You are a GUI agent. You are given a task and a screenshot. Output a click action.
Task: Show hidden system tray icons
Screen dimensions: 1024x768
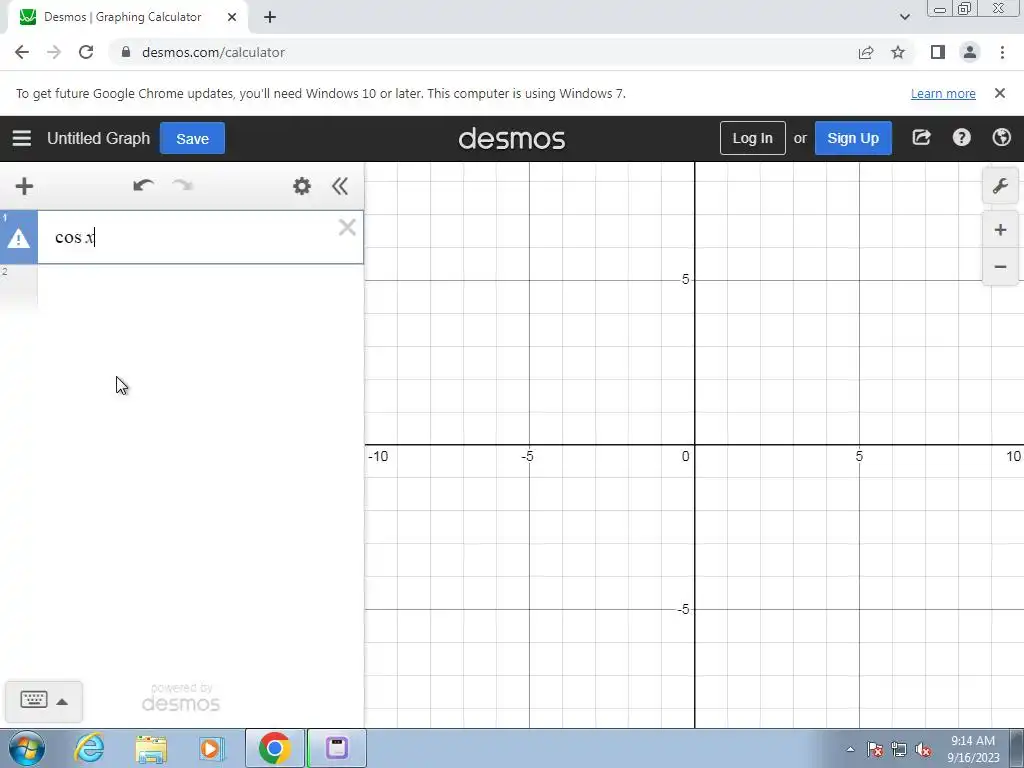pos(850,749)
